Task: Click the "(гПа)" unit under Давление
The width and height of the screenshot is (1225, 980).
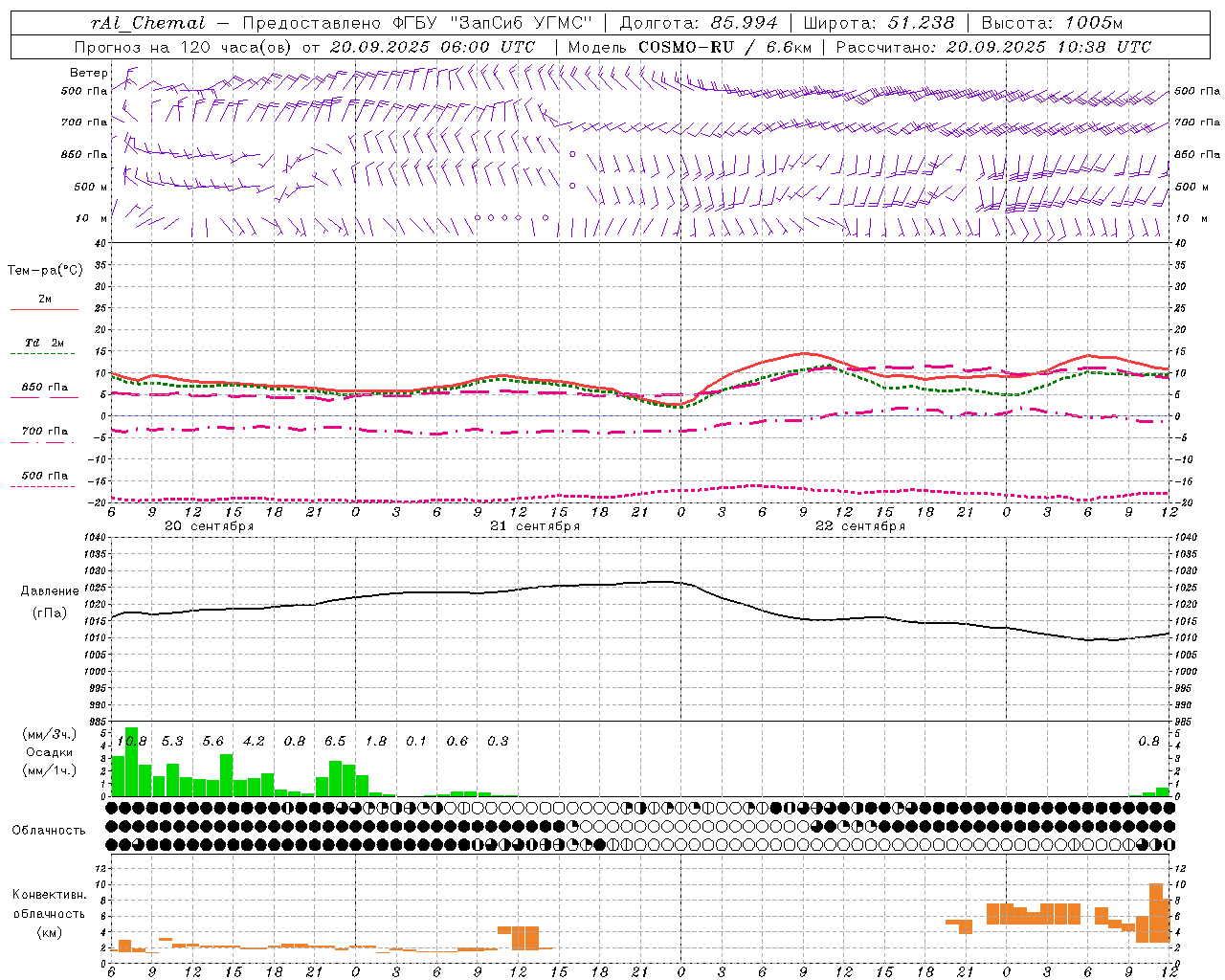Action: tap(50, 613)
